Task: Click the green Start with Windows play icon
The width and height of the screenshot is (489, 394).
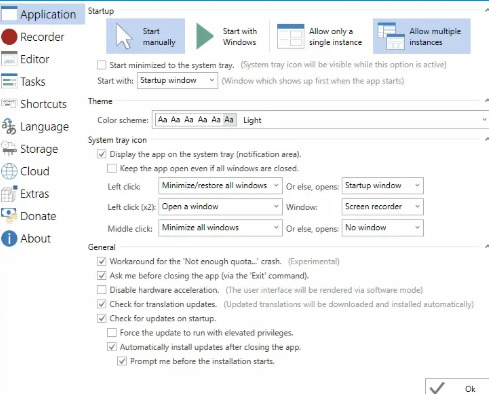Action: click(x=204, y=36)
